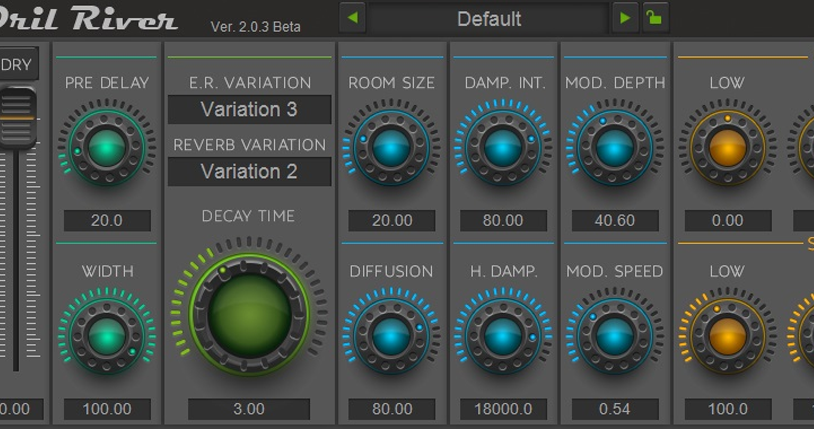This screenshot has width=814, height=429.
Task: Click the upper orange Low knob
Action: pos(726,148)
